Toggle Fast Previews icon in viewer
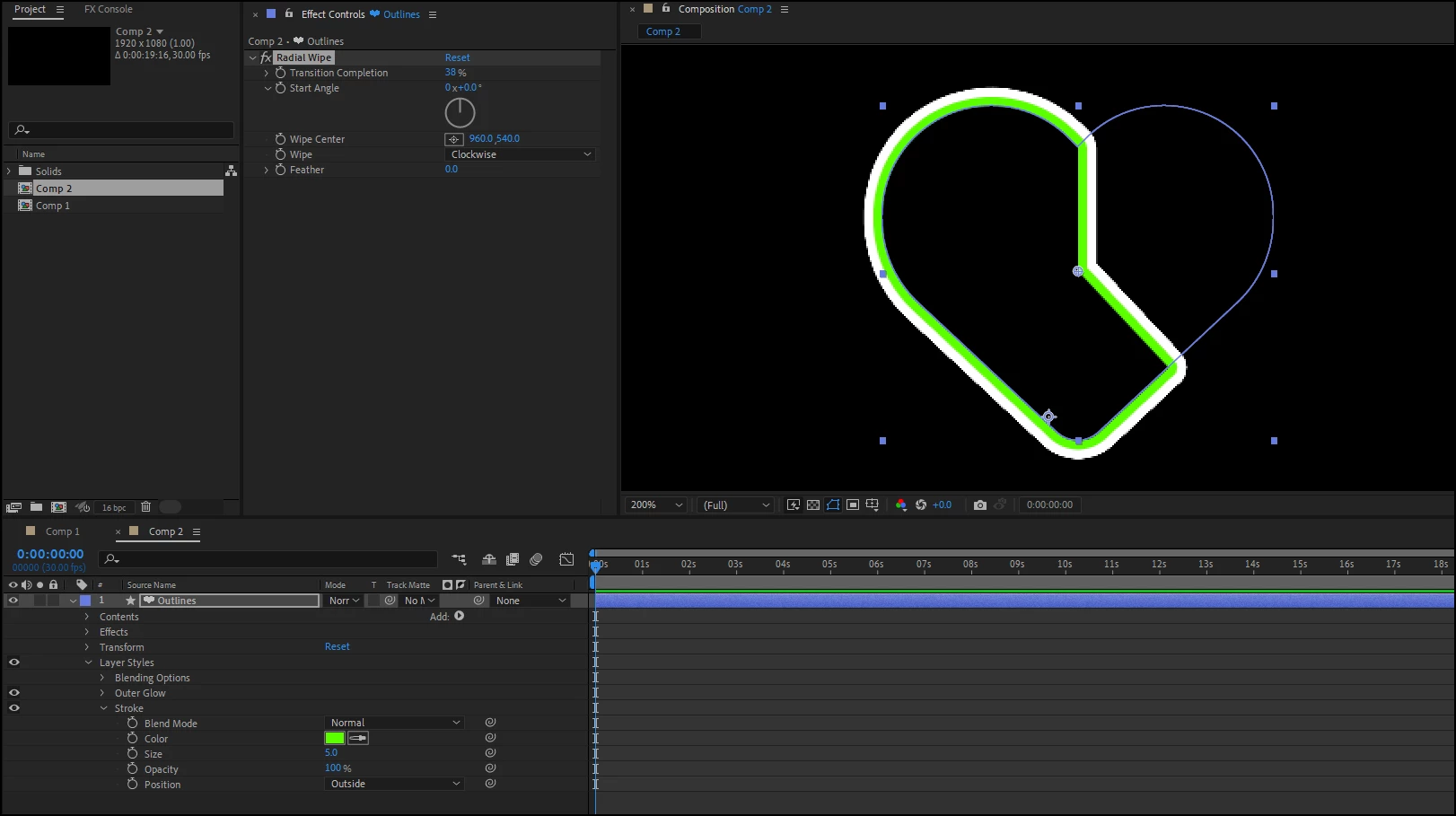 point(794,505)
